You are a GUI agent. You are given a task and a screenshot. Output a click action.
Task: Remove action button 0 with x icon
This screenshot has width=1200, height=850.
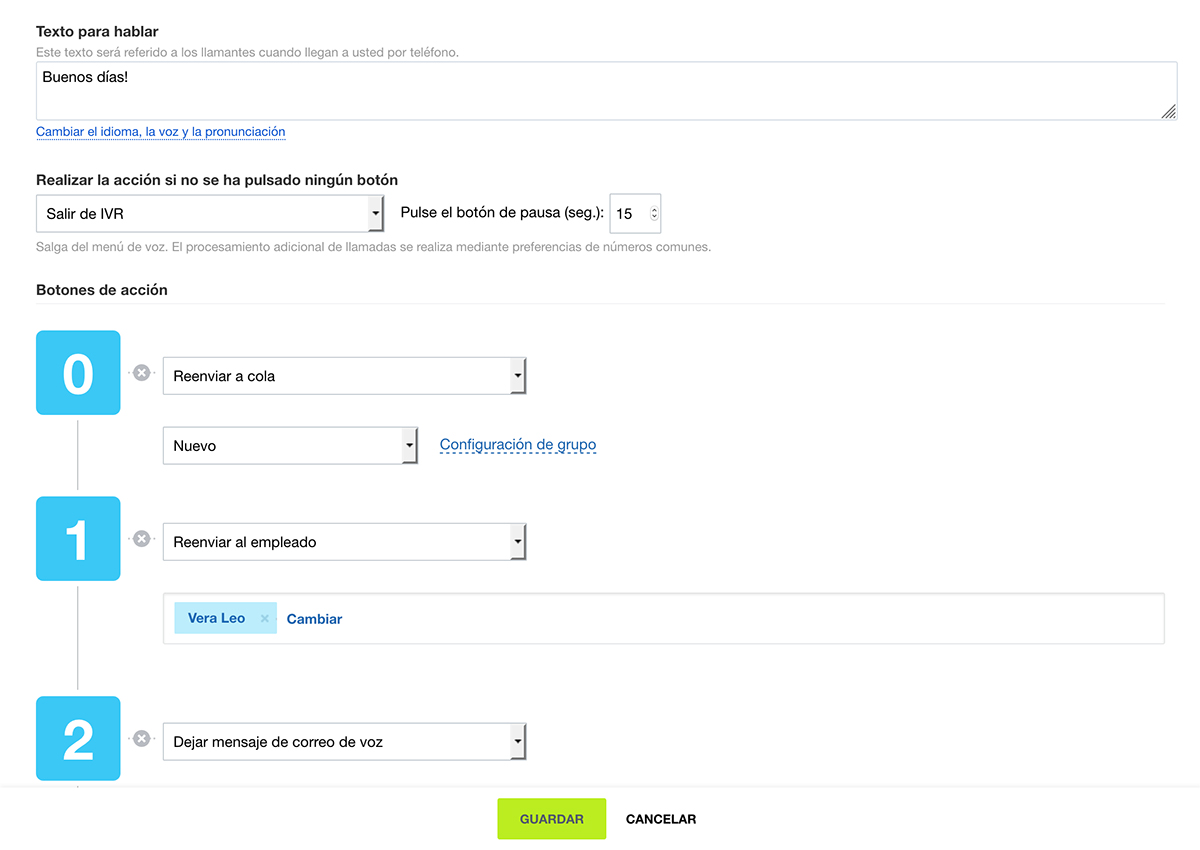[142, 373]
